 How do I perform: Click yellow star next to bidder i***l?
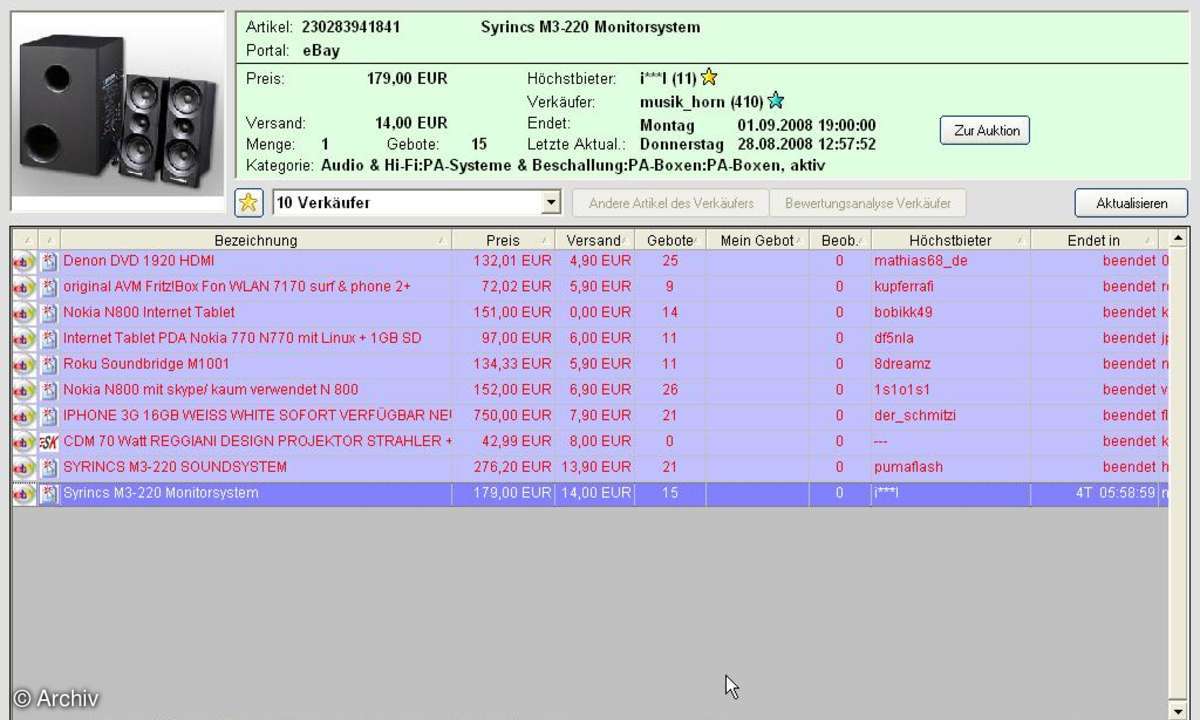pyautogui.click(x=709, y=77)
